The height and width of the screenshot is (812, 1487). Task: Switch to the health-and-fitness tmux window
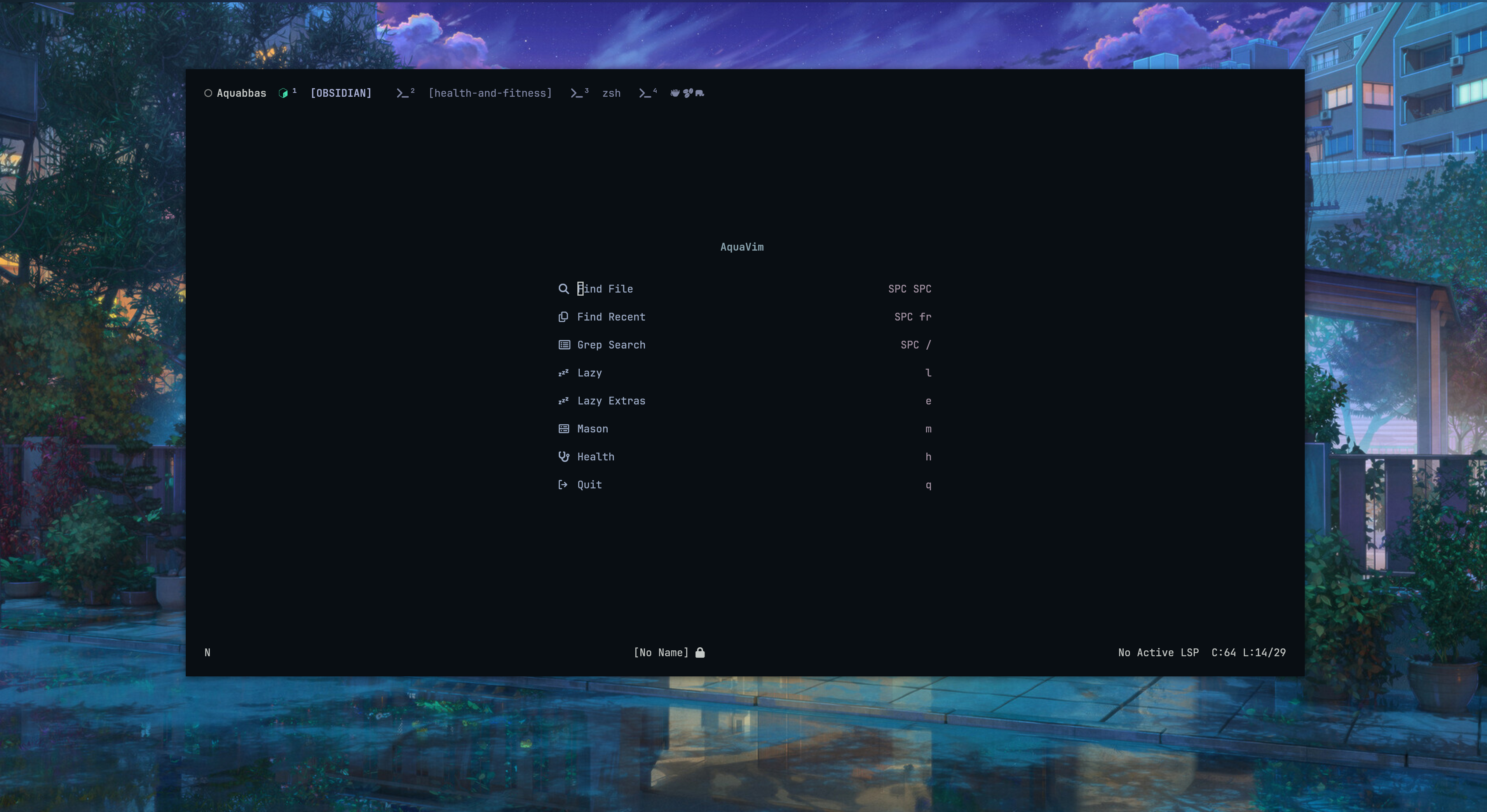pyautogui.click(x=490, y=93)
